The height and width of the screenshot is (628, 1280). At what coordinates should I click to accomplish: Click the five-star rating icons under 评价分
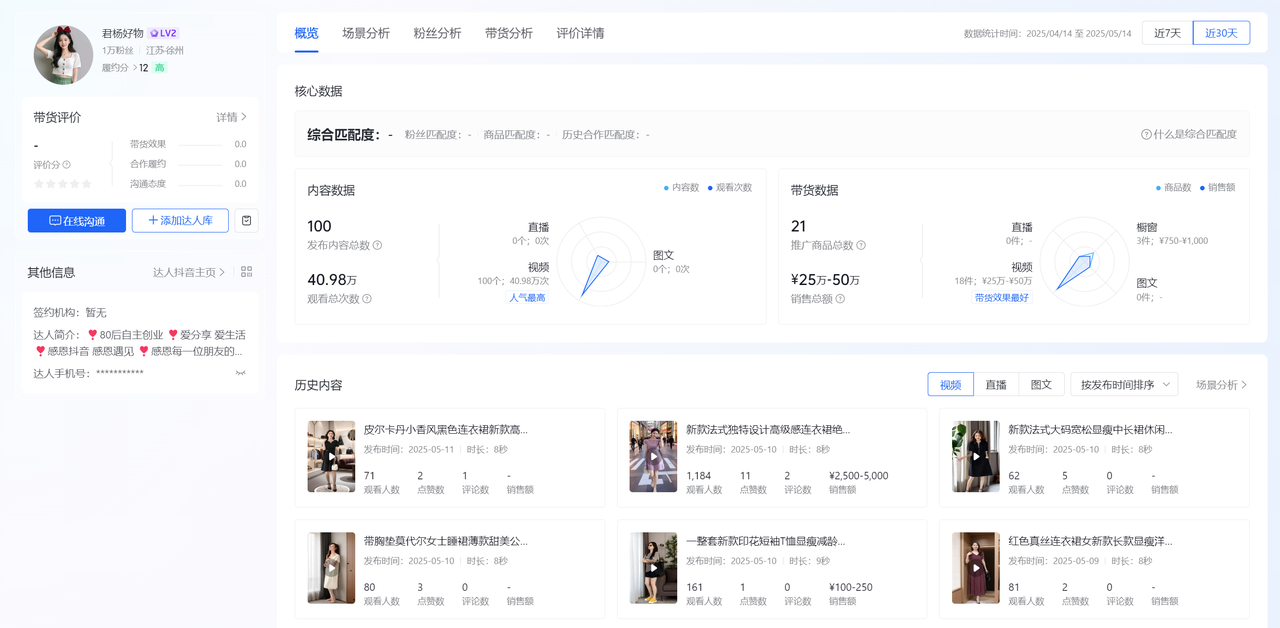pyautogui.click(x=62, y=184)
